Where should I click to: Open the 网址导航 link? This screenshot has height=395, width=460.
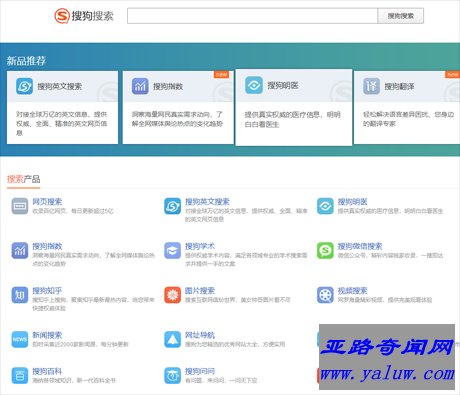(200, 335)
